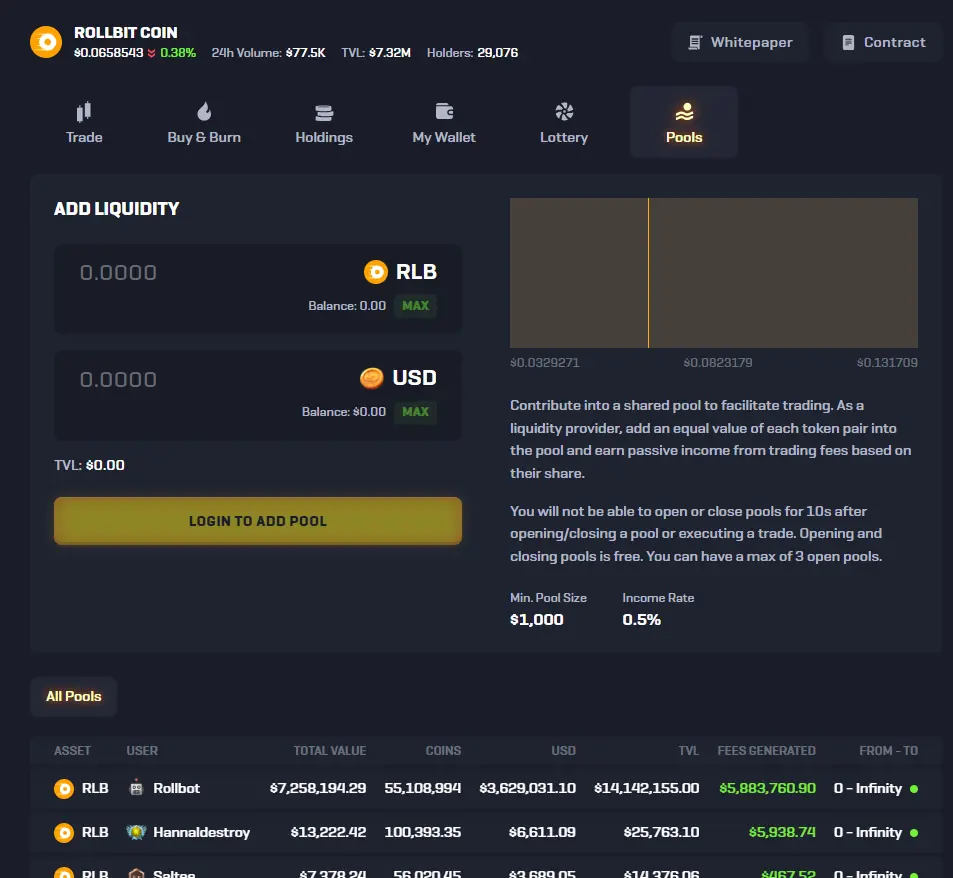Open the Whitepaper document link
The width and height of the screenshot is (953, 878).
pos(740,43)
